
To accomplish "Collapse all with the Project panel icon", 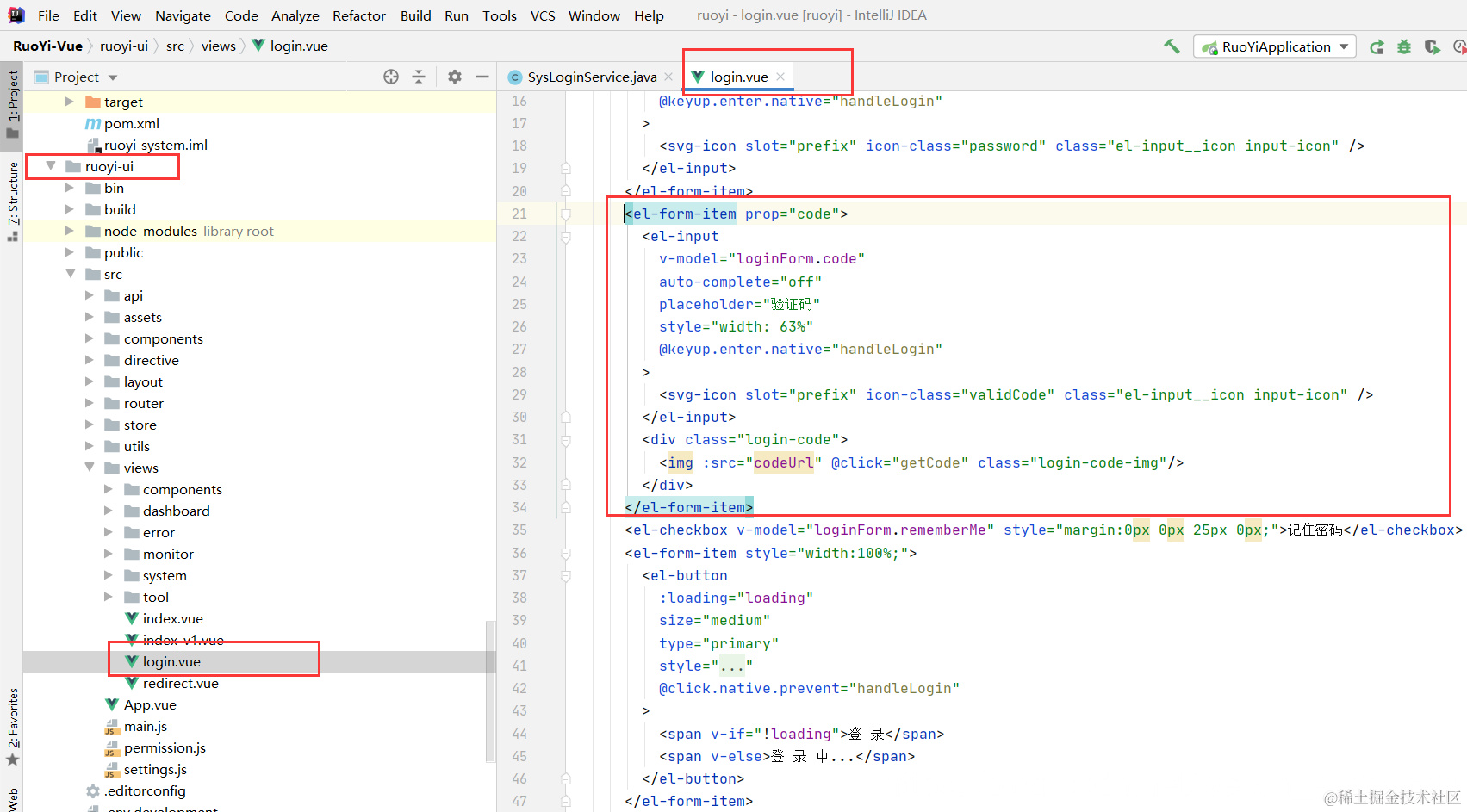I will point(419,77).
